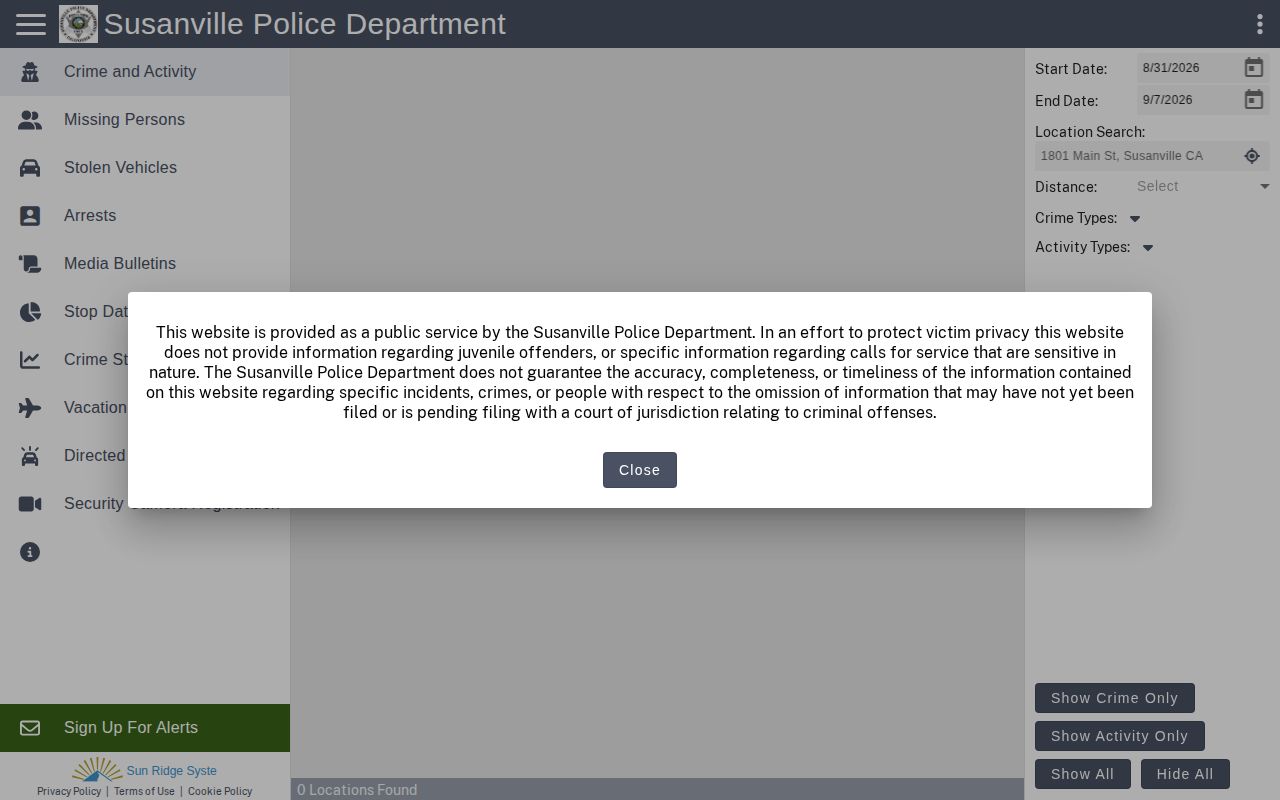Expand the Crime Types dropdown arrow
This screenshot has width=1280, height=800.
pos(1135,219)
